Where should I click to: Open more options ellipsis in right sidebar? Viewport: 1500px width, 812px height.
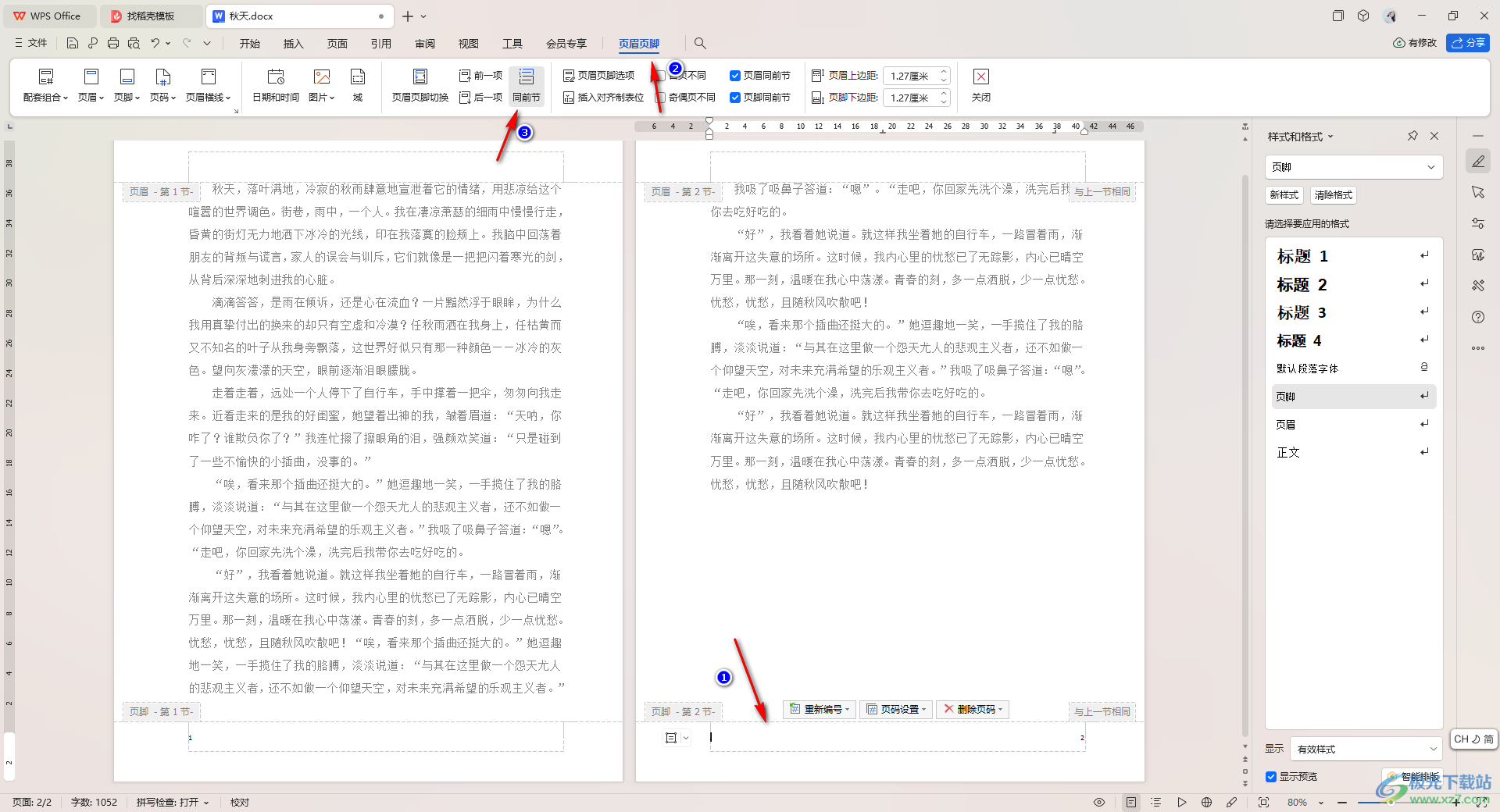pos(1478,348)
